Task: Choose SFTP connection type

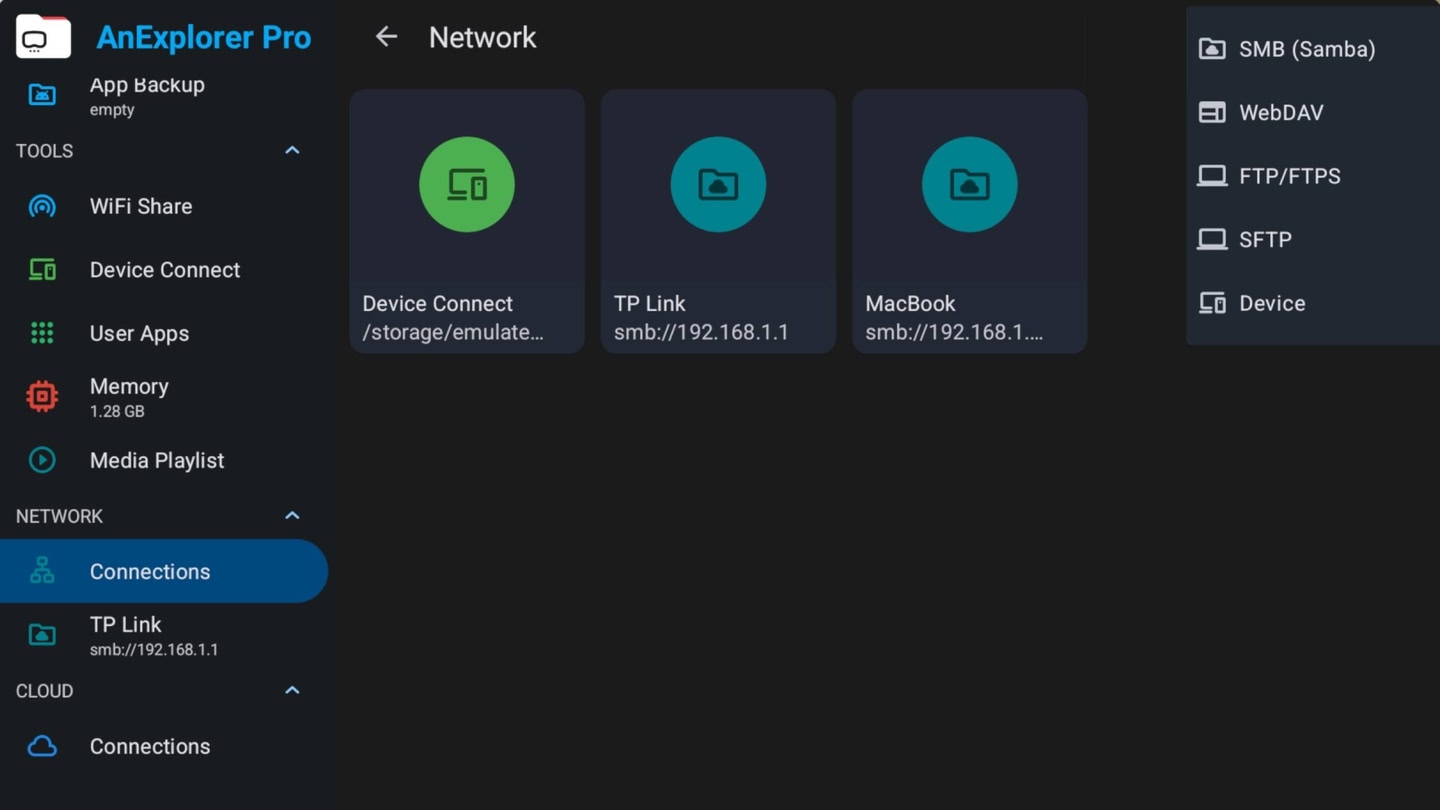Action: [1265, 239]
